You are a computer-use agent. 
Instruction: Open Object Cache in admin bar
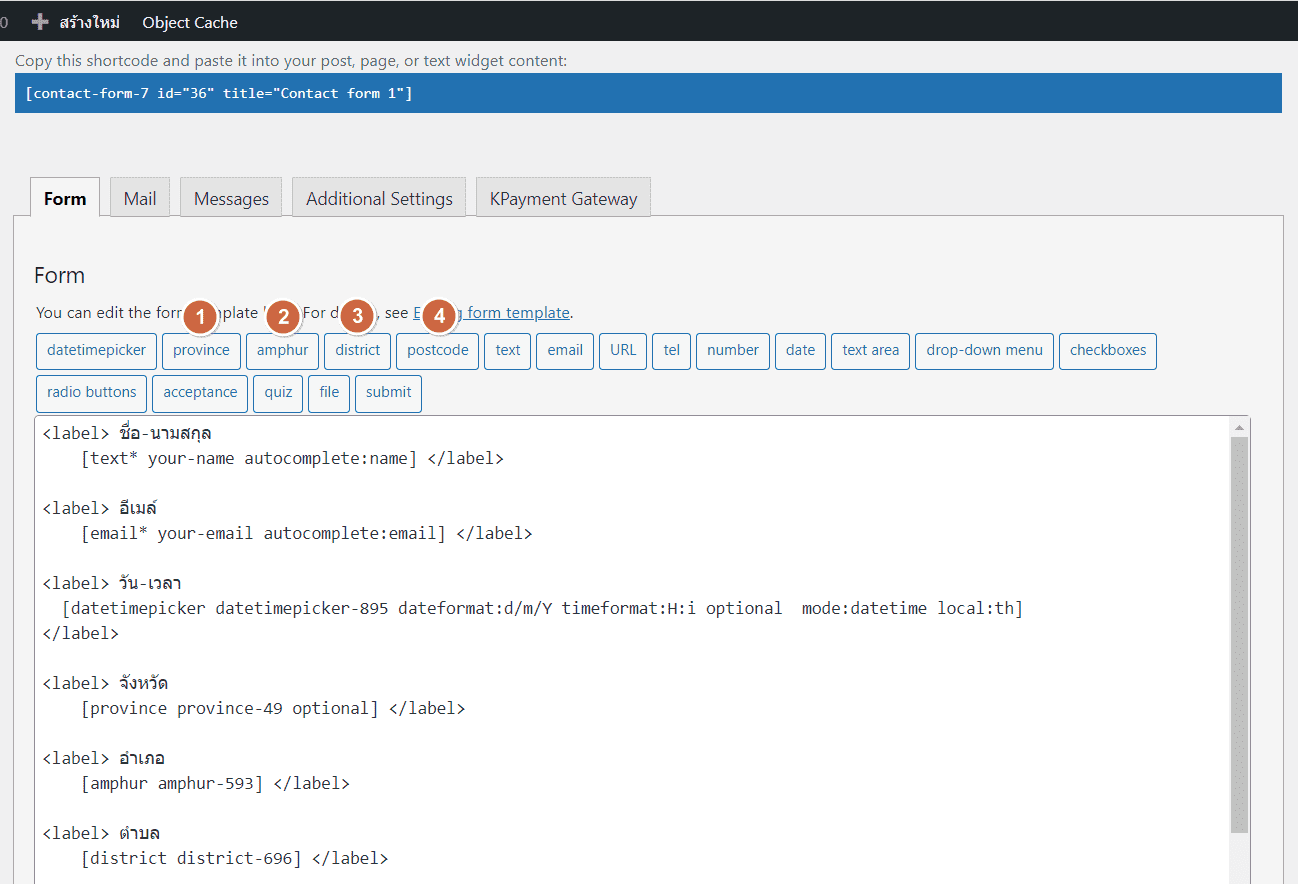coord(190,21)
